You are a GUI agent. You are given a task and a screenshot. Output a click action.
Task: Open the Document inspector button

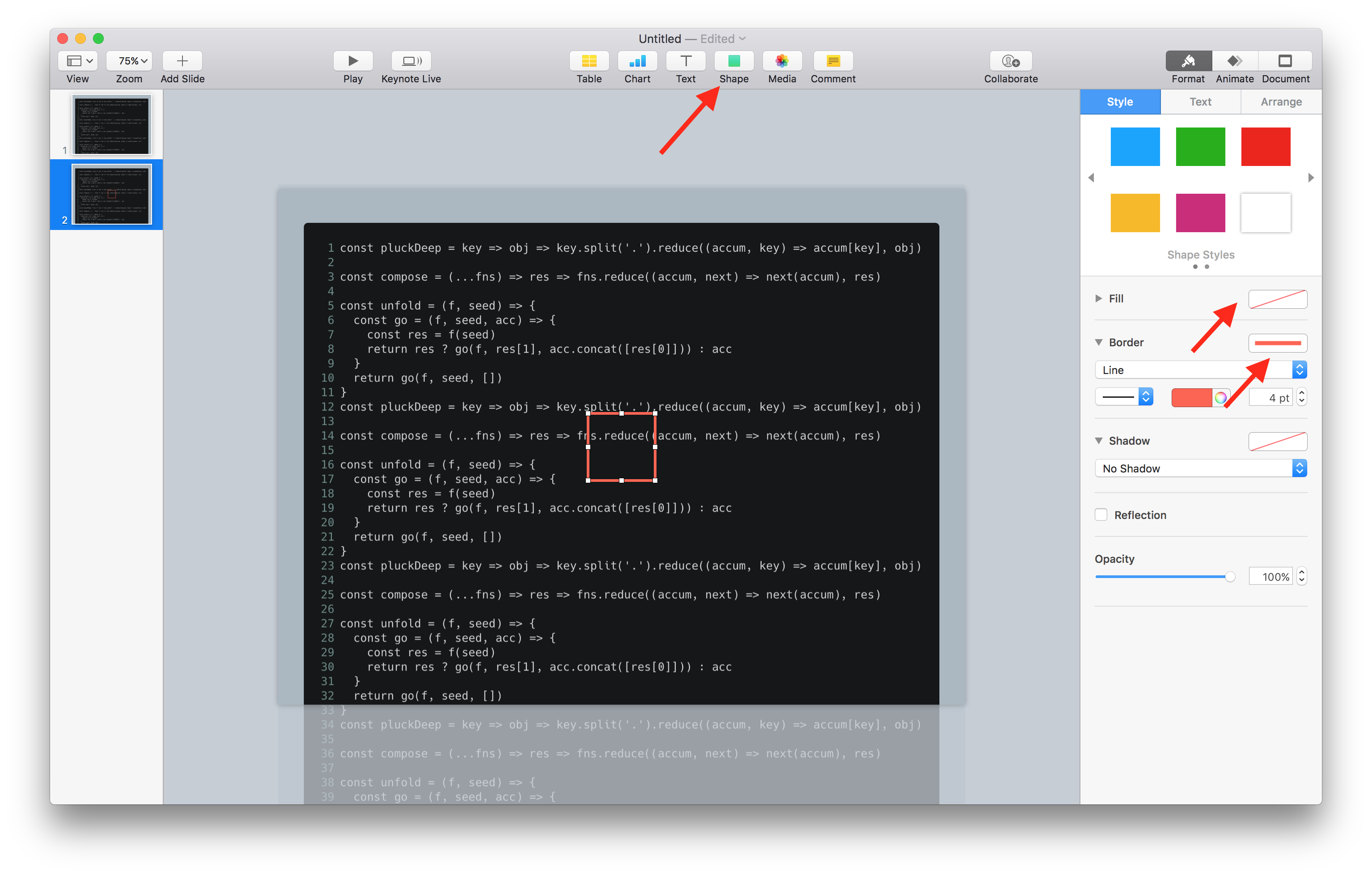point(1285,61)
